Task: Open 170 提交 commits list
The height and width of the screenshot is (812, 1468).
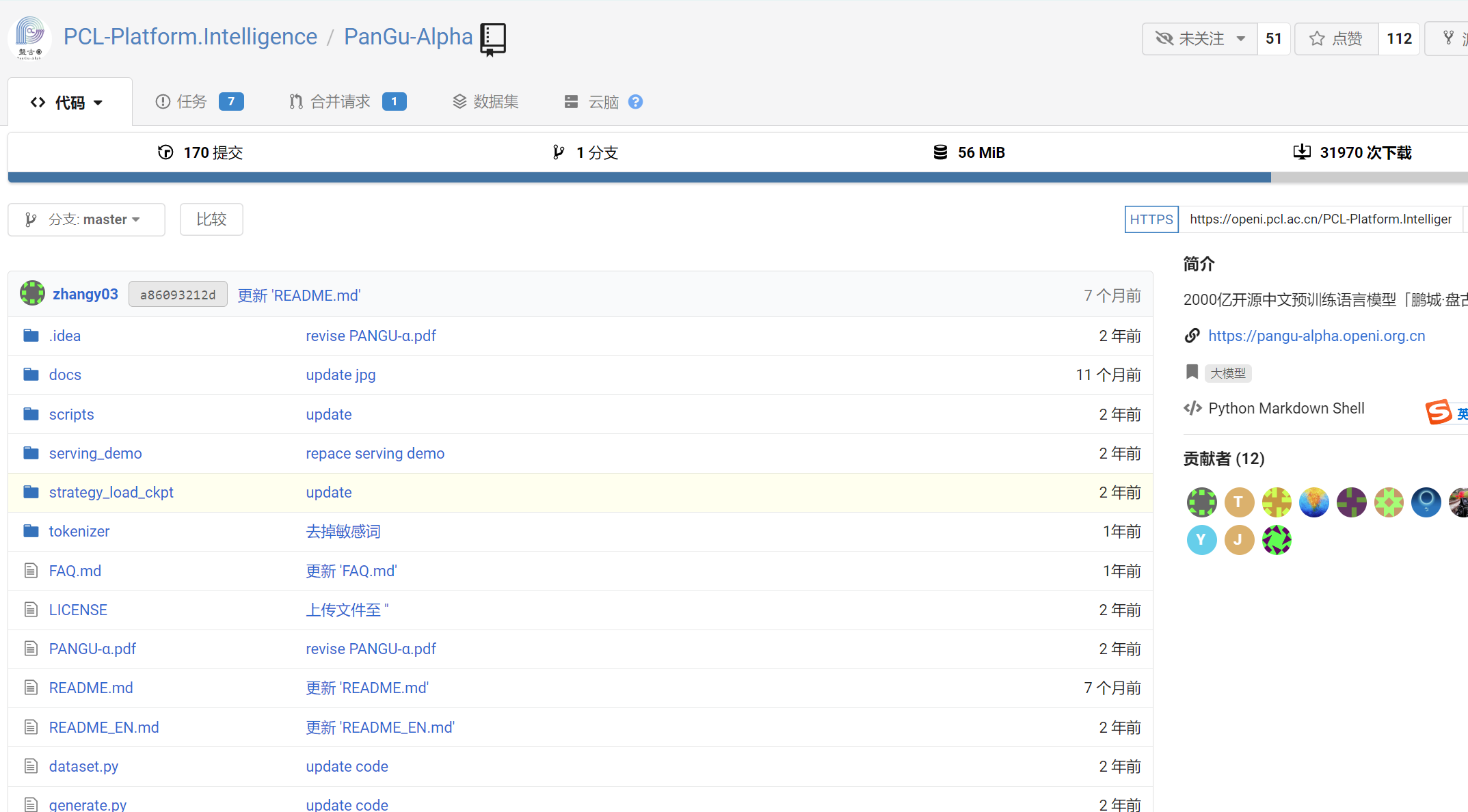Action: click(200, 152)
